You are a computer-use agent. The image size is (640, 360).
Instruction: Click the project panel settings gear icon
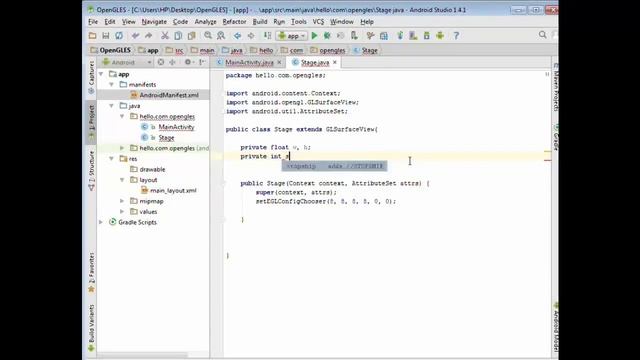[x=188, y=62]
